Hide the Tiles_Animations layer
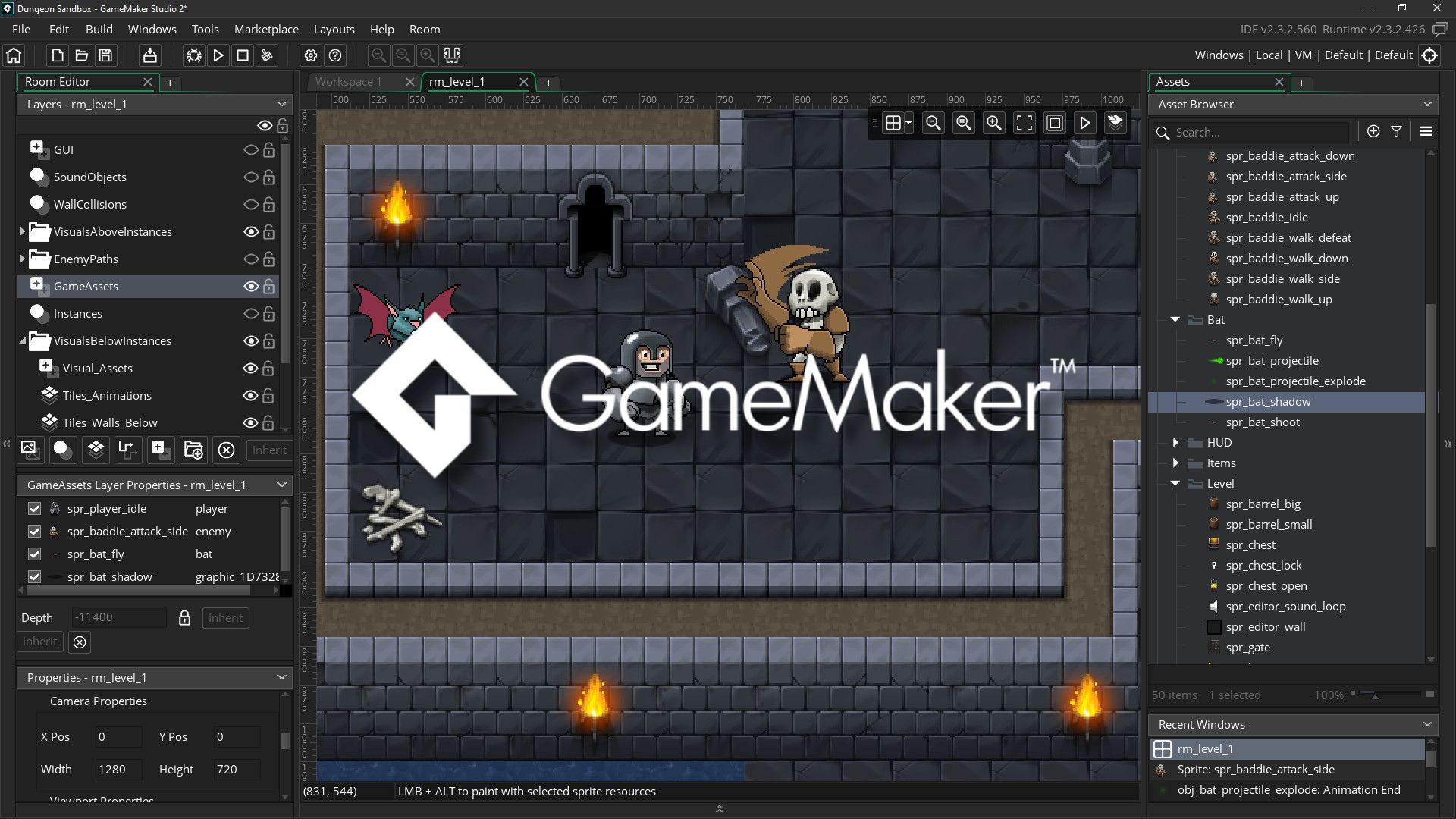The height and width of the screenshot is (819, 1456). 251,396
